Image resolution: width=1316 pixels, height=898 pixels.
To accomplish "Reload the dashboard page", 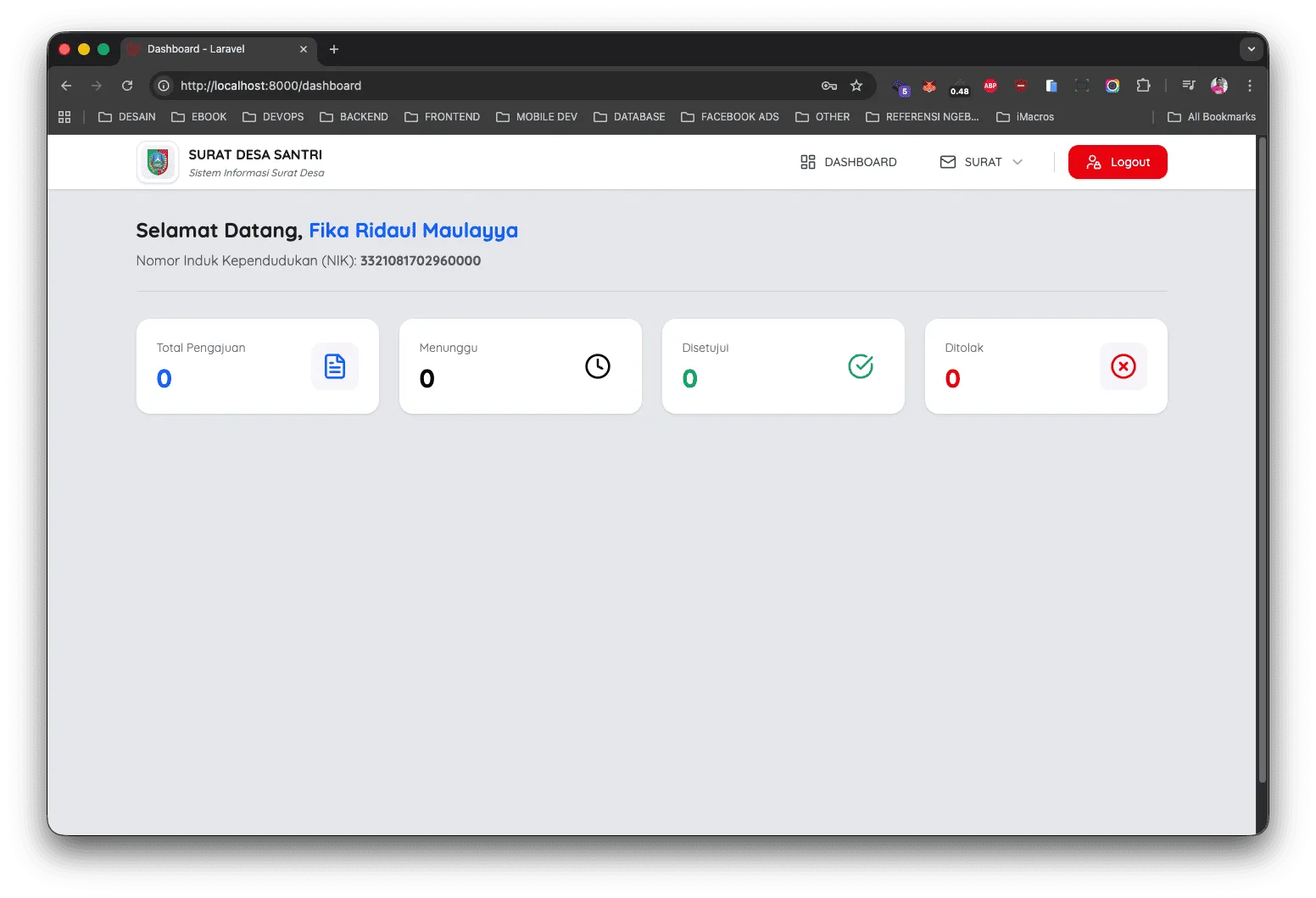I will click(127, 86).
